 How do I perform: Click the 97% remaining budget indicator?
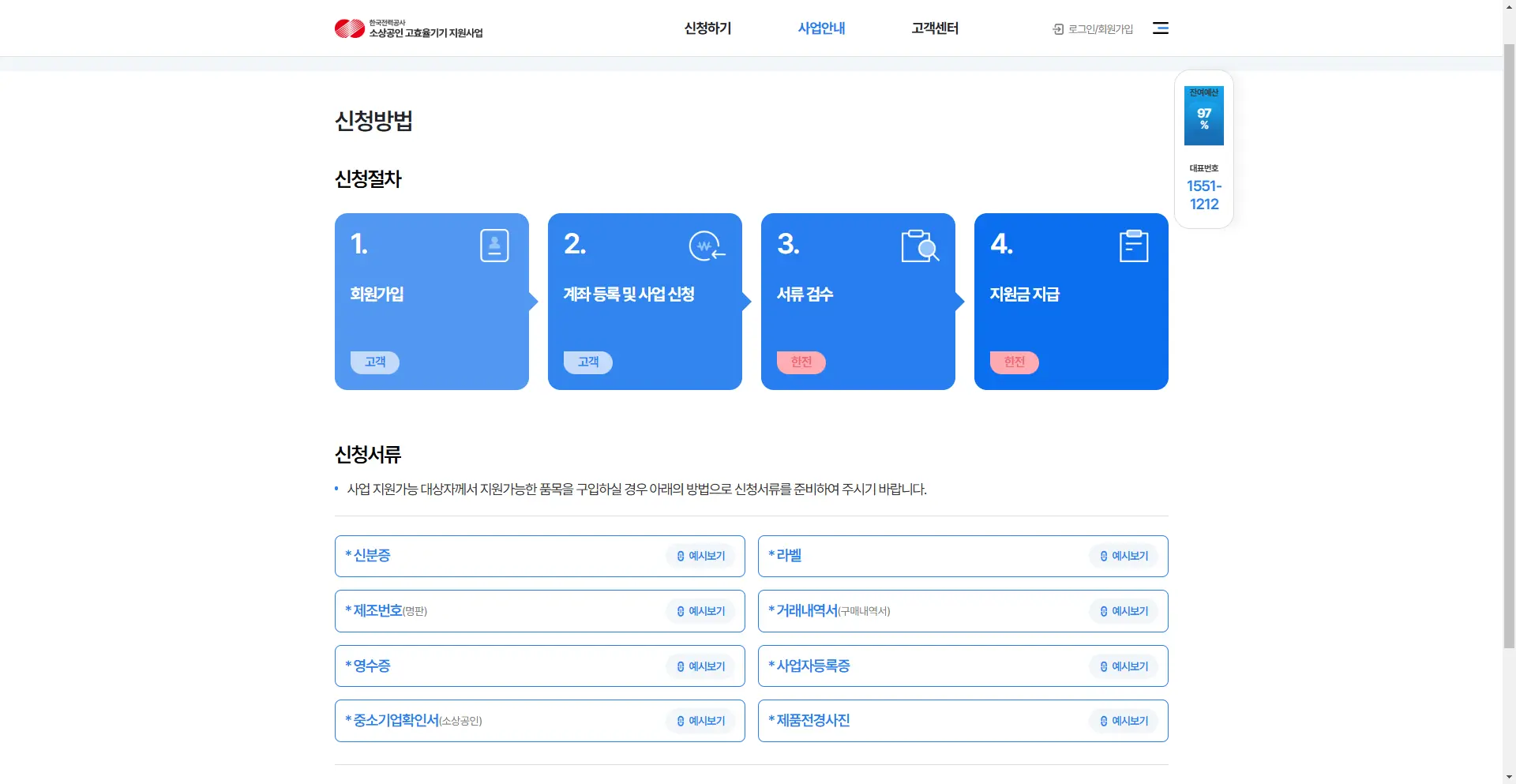pyautogui.click(x=1203, y=118)
